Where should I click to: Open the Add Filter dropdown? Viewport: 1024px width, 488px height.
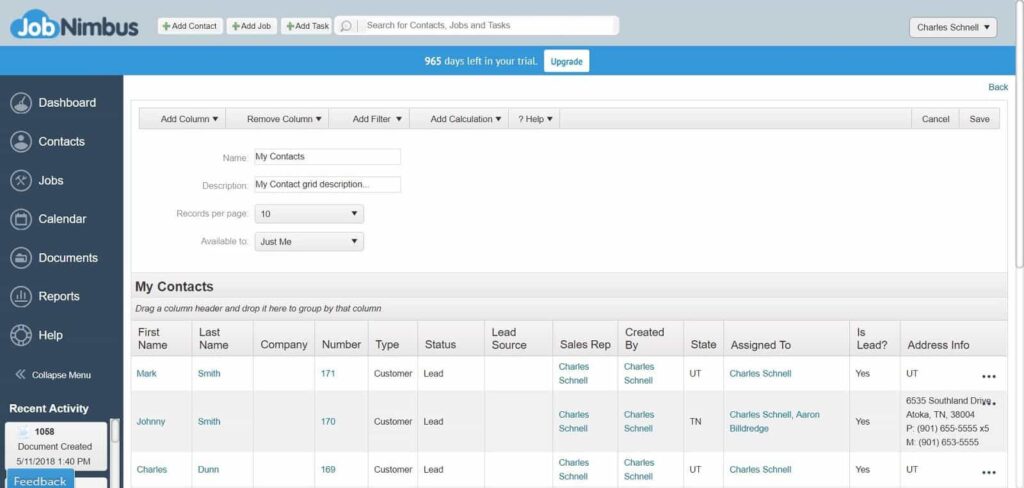pos(377,119)
